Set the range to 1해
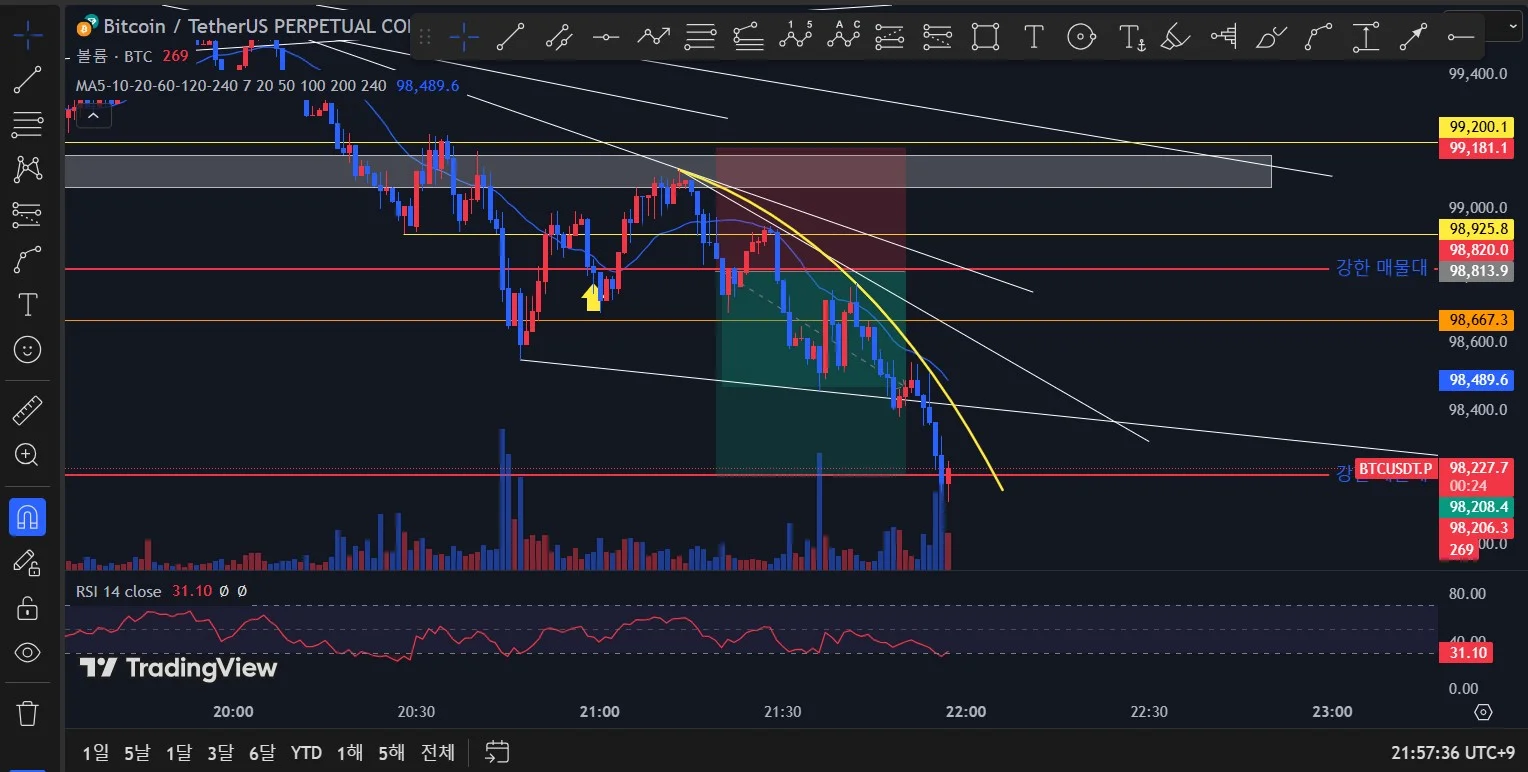This screenshot has width=1528, height=772. tap(350, 752)
